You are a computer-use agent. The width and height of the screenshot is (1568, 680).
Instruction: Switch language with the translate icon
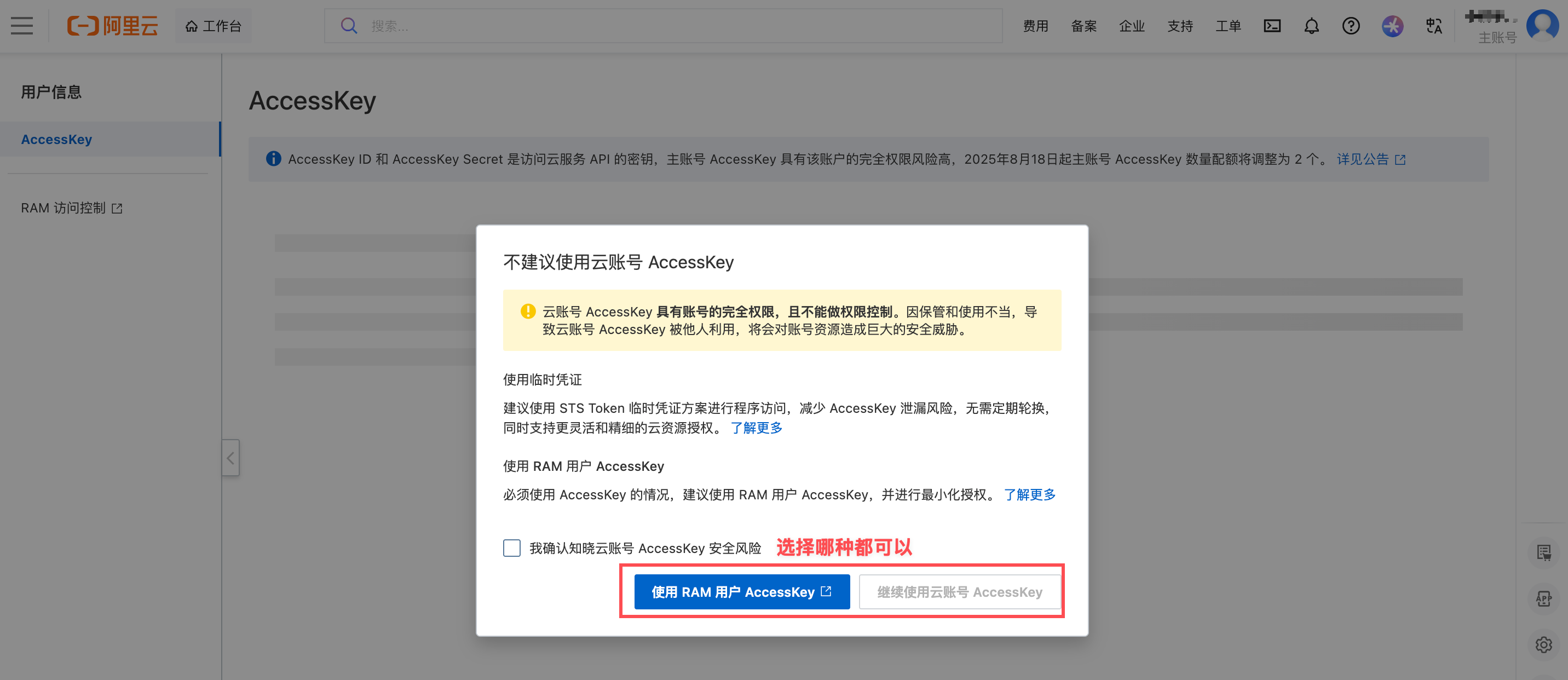(1434, 26)
